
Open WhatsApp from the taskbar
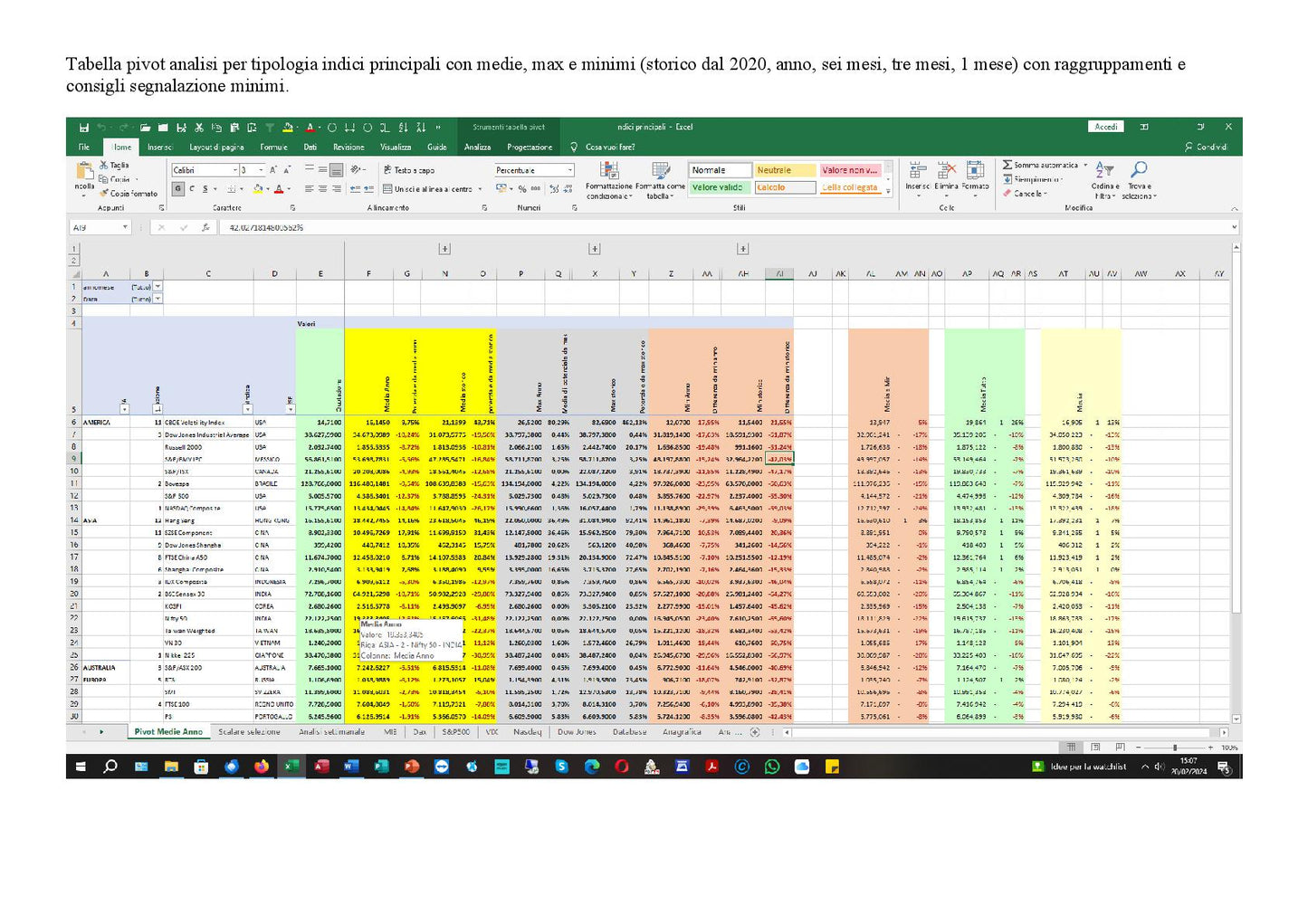772,767
